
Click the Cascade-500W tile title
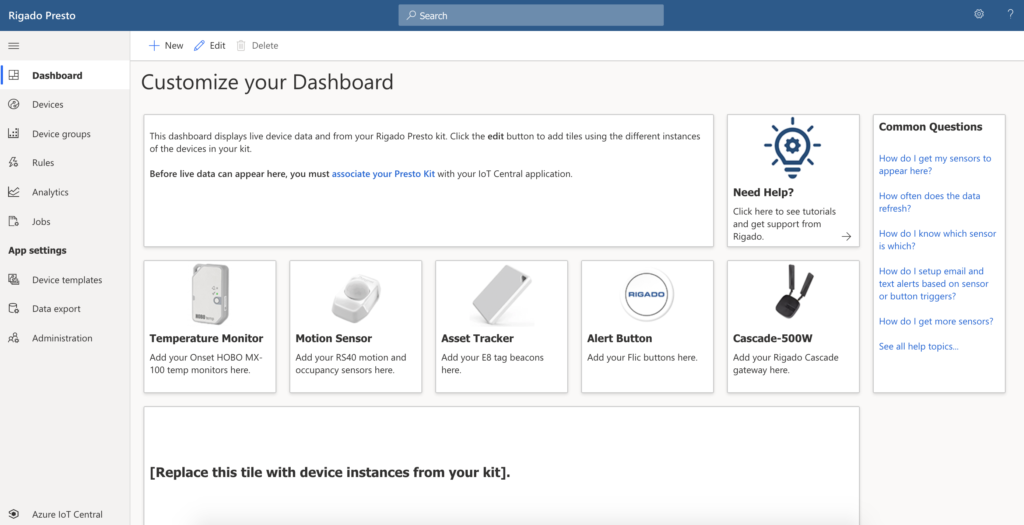click(x=773, y=338)
